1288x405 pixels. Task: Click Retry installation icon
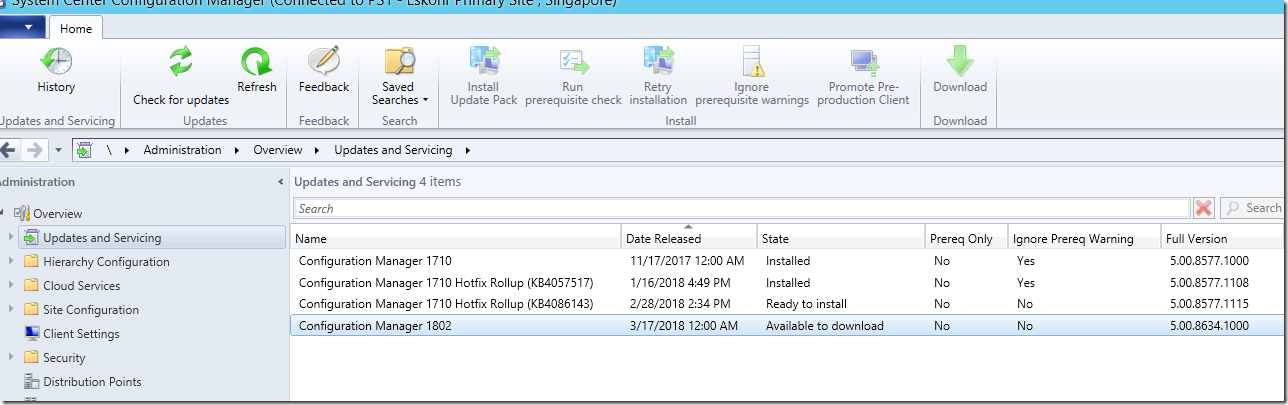click(659, 62)
